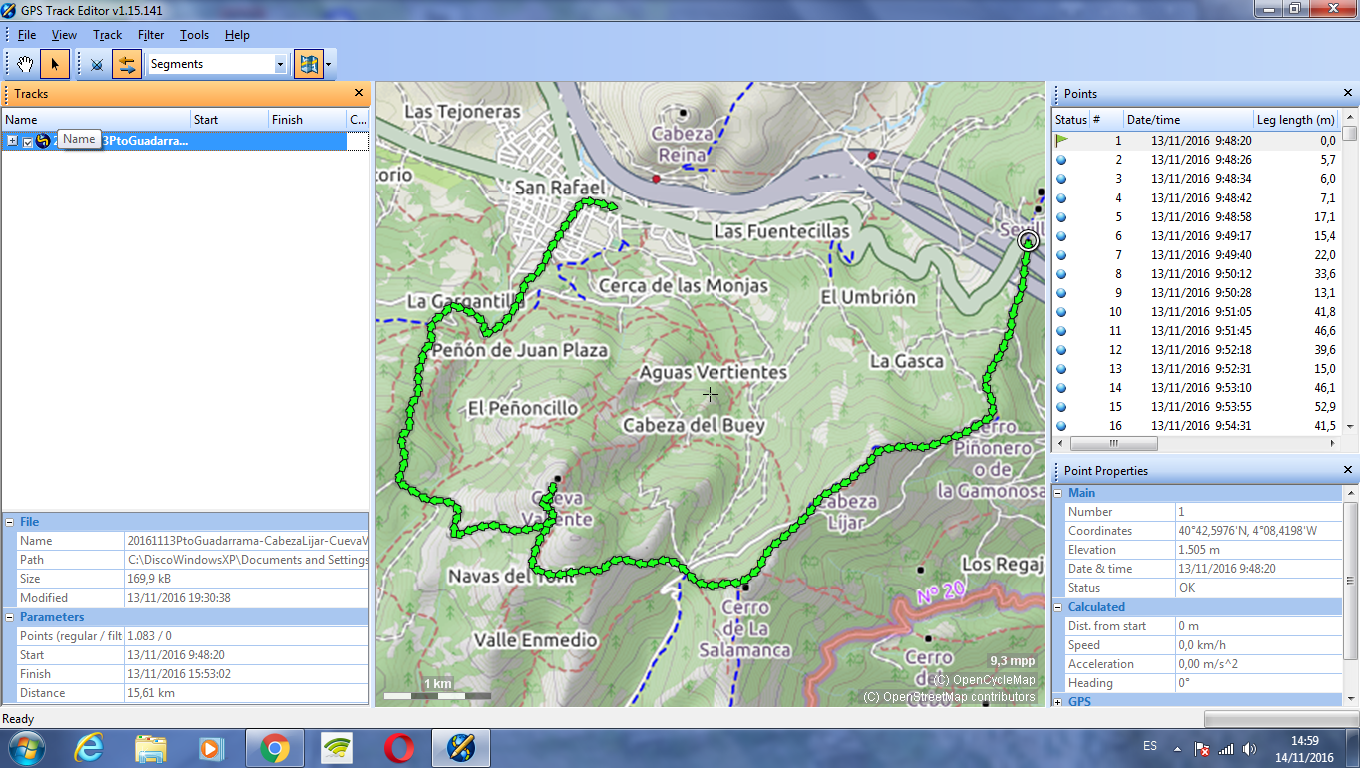Click the blue status dot for point 5

click(x=1060, y=217)
